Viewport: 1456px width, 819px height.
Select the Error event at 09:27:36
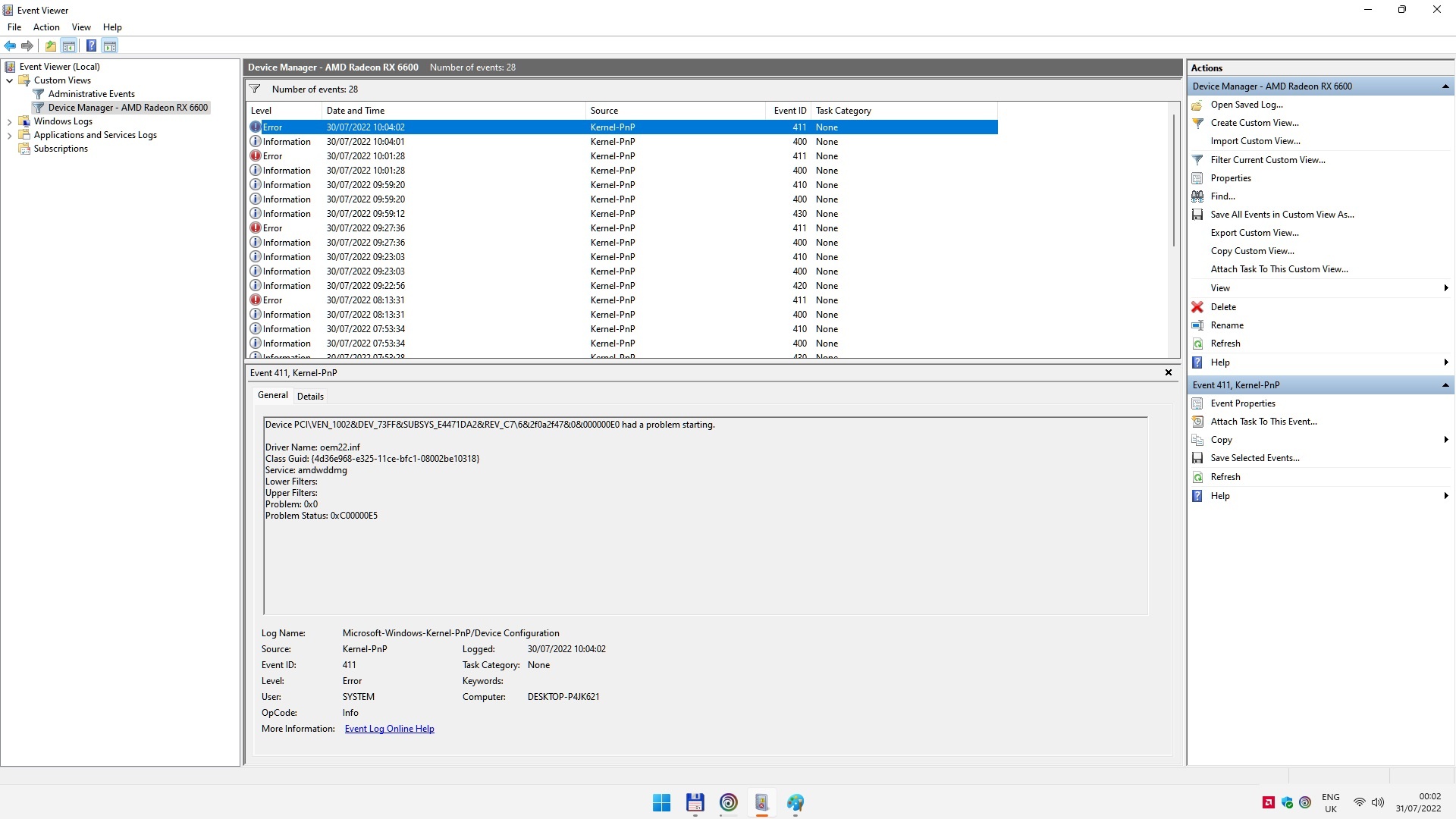point(623,228)
